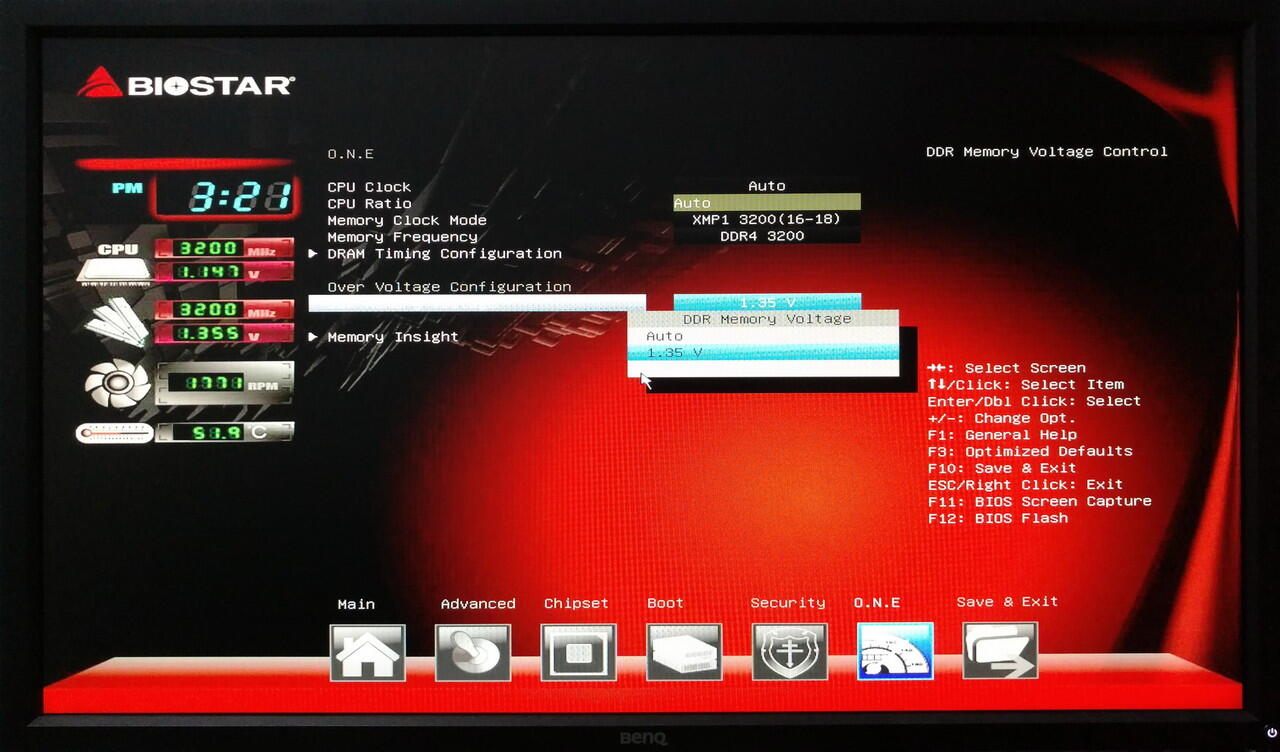
Task: Open the Main home icon
Action: pyautogui.click(x=368, y=652)
